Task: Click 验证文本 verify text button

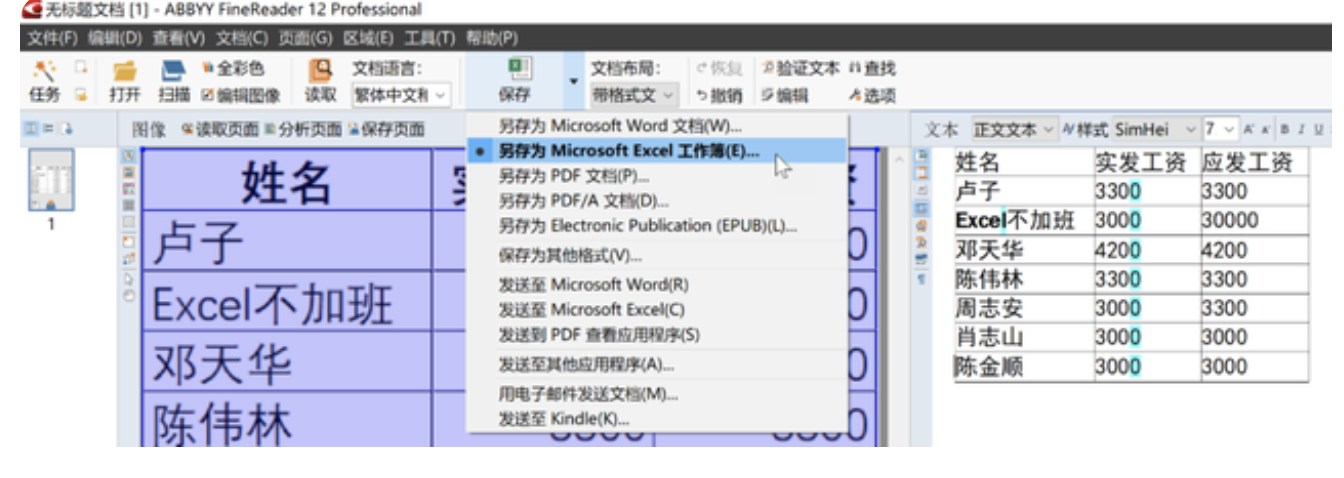Action: (800, 69)
